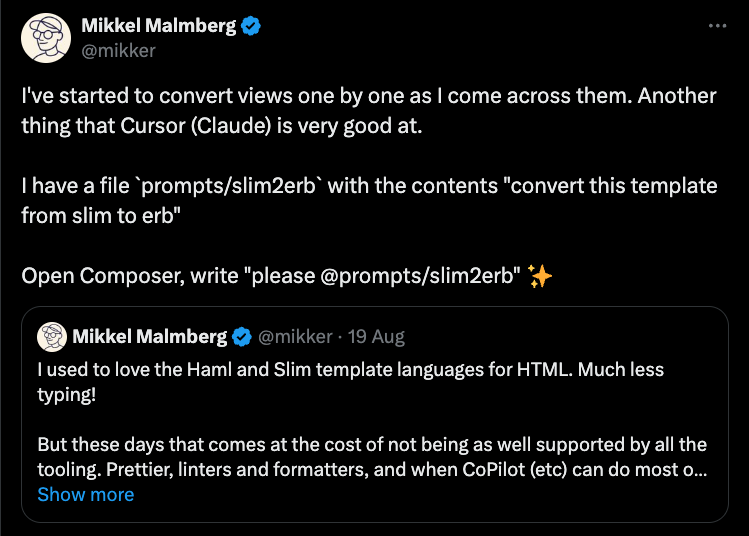Click the @mikker handle in the quoted tweet
This screenshot has height=536, width=749.
click(x=295, y=335)
